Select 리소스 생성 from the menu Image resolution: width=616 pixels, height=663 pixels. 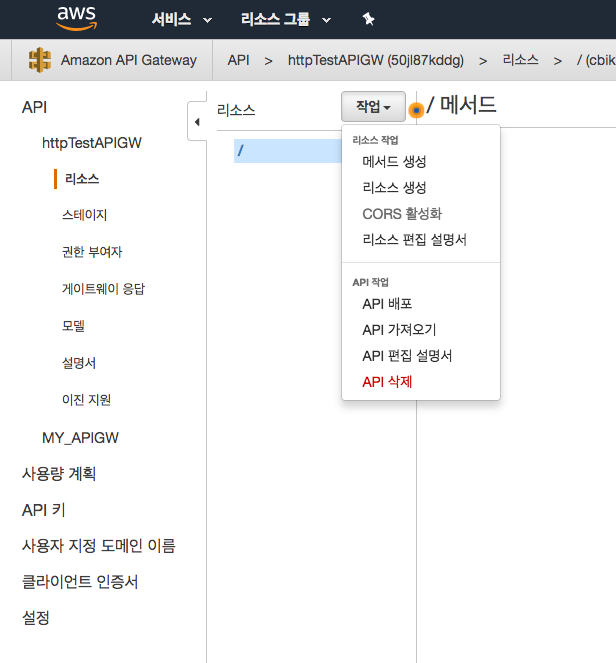(394, 188)
